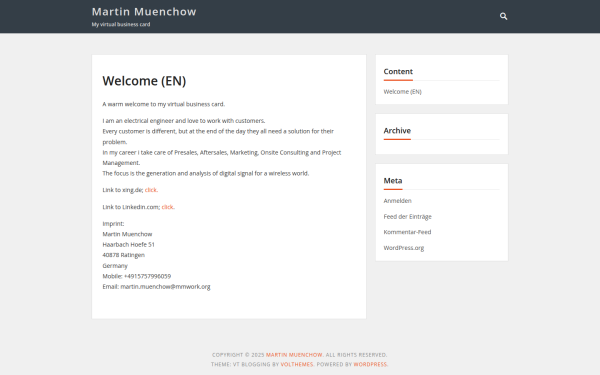Click Martin Muenchow footer copyright link
This screenshot has width=600, height=375.
click(294, 355)
